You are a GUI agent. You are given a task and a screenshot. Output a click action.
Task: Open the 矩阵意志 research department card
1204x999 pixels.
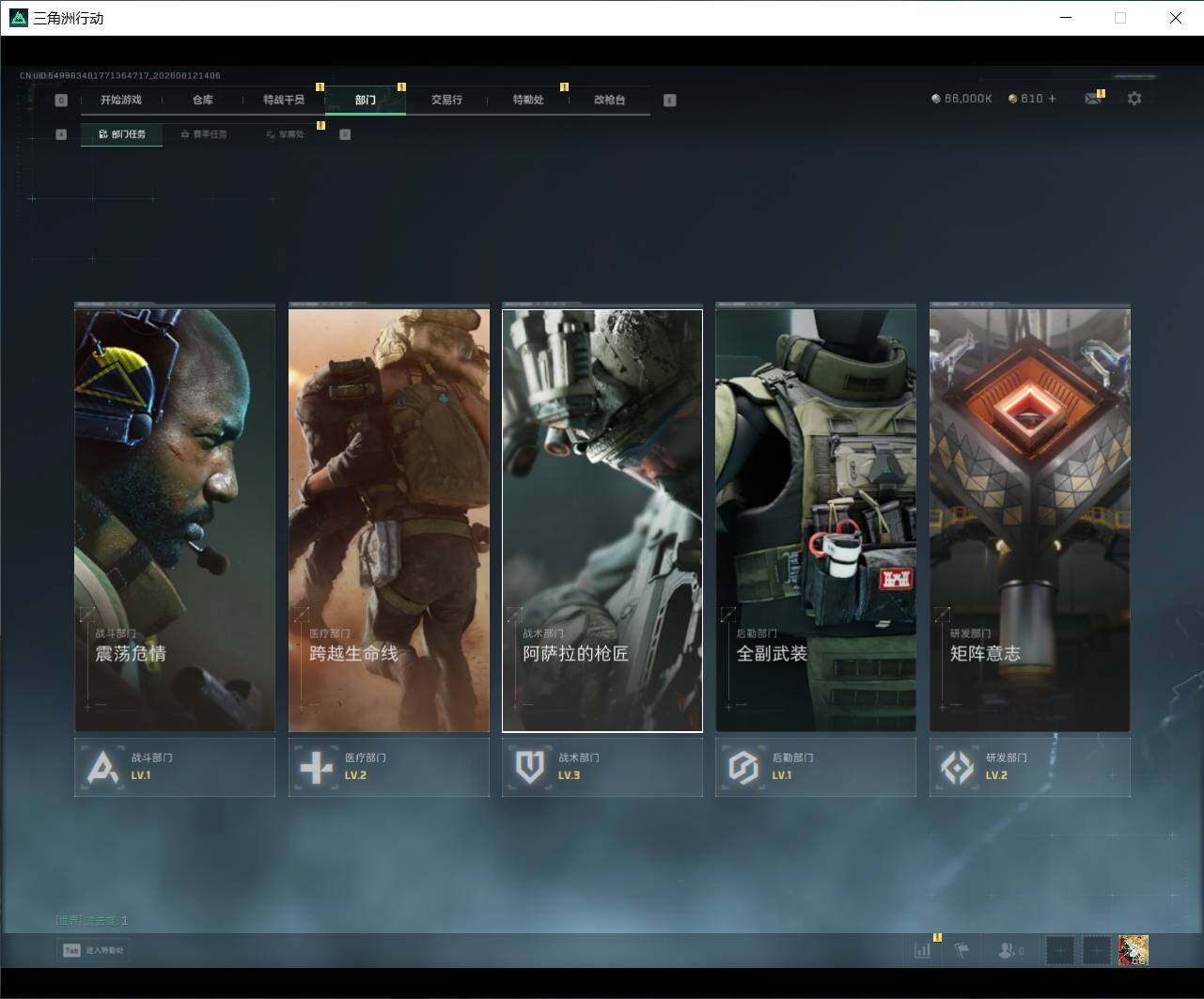click(x=1030, y=520)
